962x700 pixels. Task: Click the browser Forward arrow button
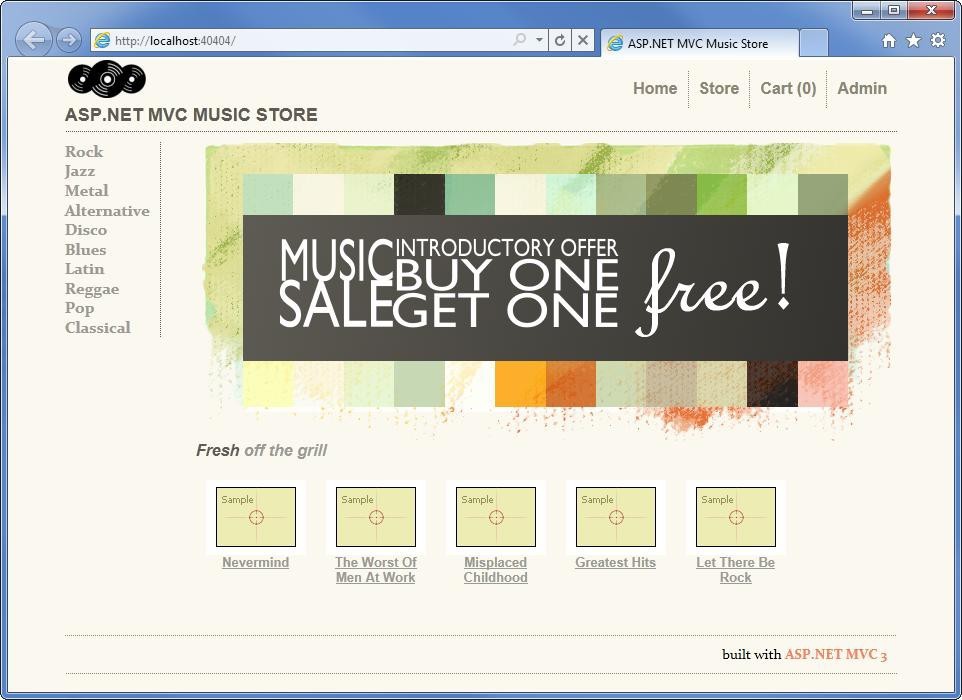coord(68,40)
